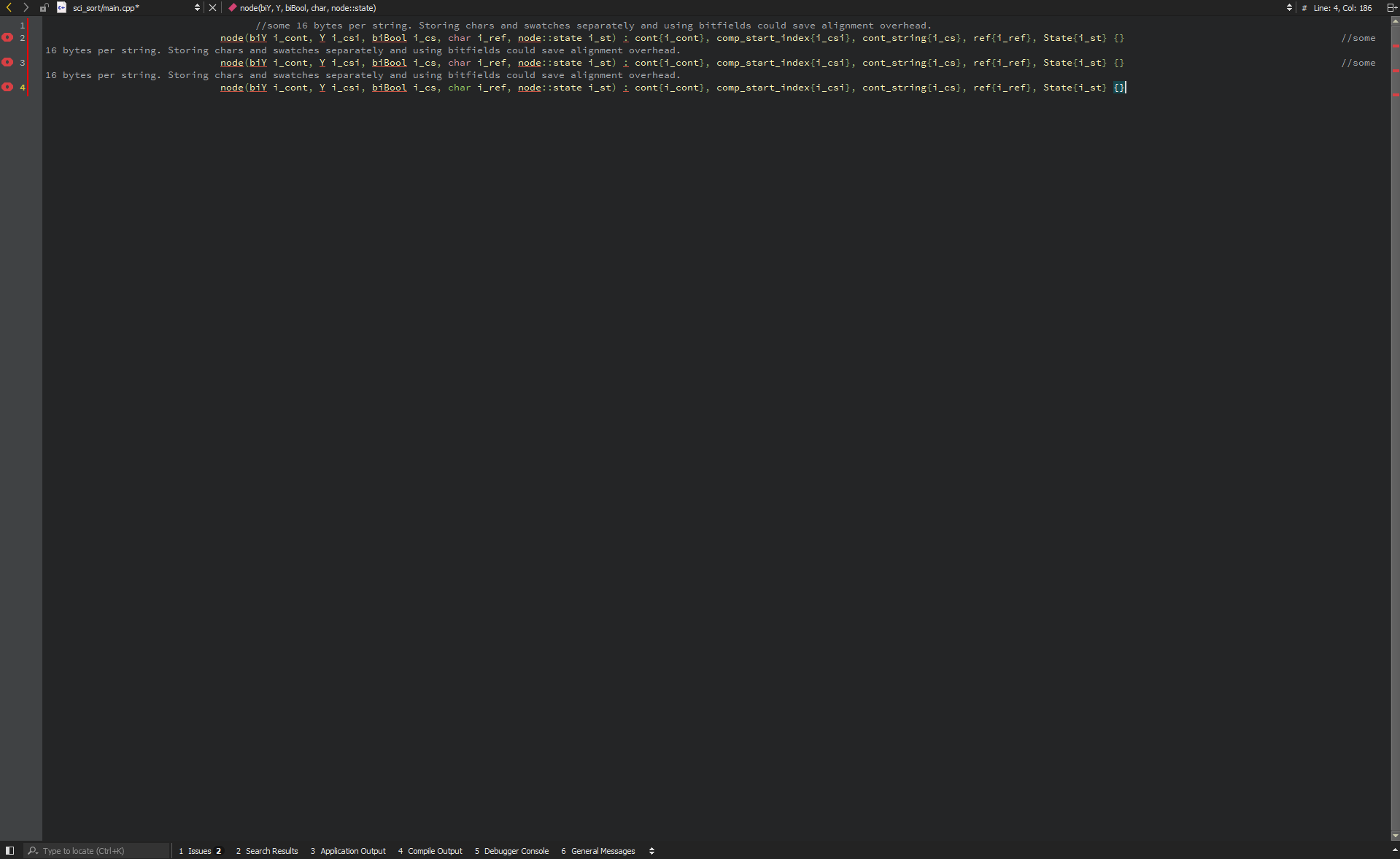This screenshot has width=1400, height=859.
Task: Click State{i_st} on line 2
Action: [1075, 38]
